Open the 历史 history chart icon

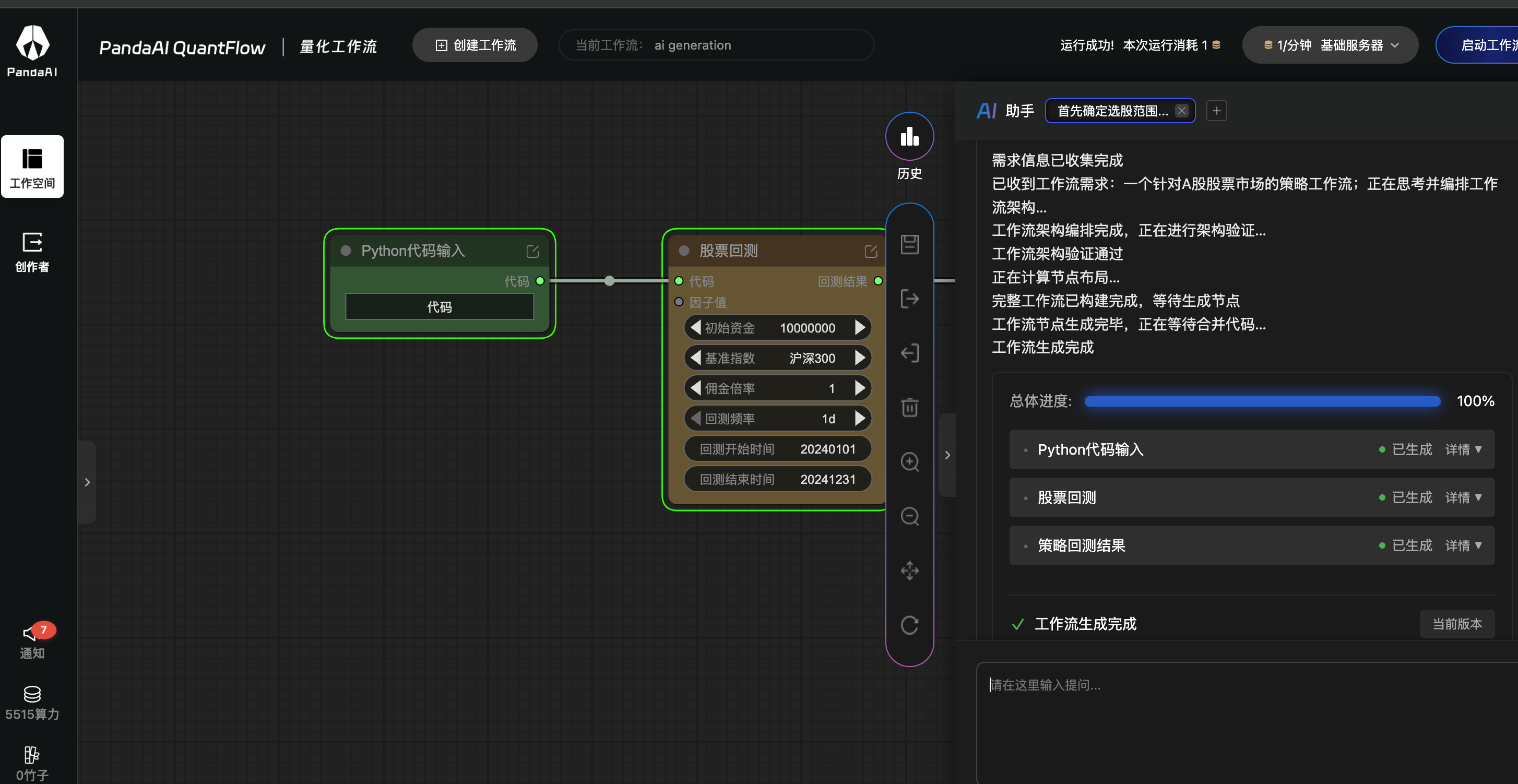(x=909, y=137)
